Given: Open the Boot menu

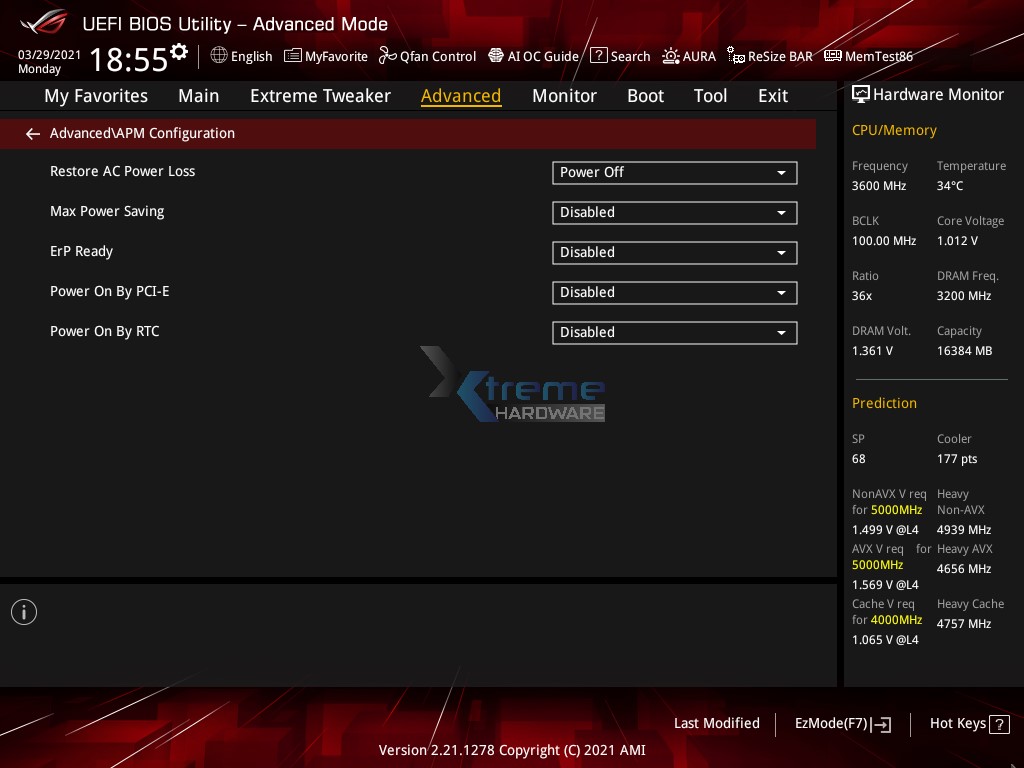Looking at the screenshot, I should pyautogui.click(x=645, y=95).
